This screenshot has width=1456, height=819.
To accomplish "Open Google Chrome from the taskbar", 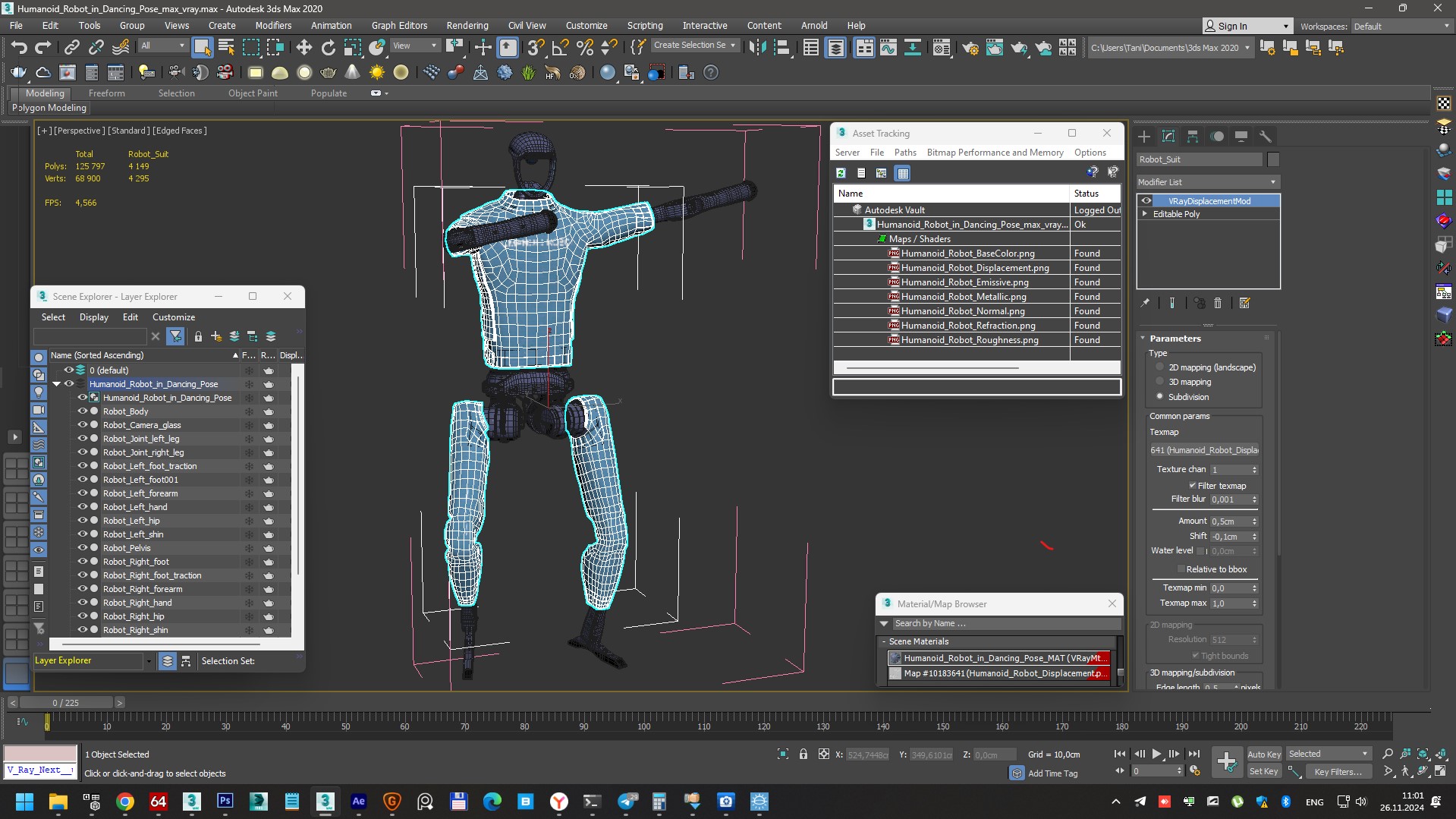I will click(x=125, y=802).
